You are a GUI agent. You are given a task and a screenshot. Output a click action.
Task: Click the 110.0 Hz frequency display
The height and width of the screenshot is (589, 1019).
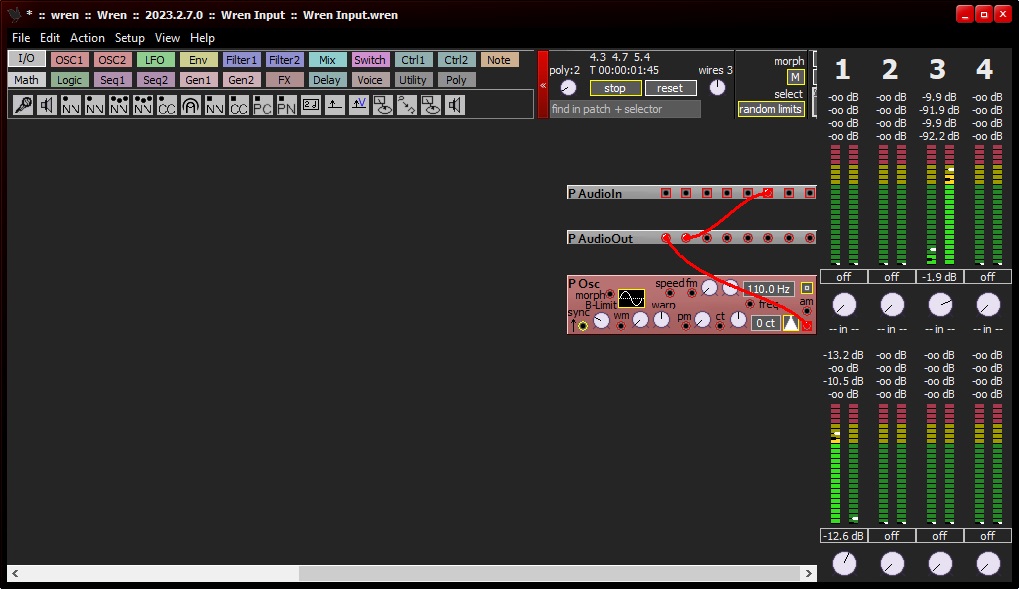tap(768, 289)
